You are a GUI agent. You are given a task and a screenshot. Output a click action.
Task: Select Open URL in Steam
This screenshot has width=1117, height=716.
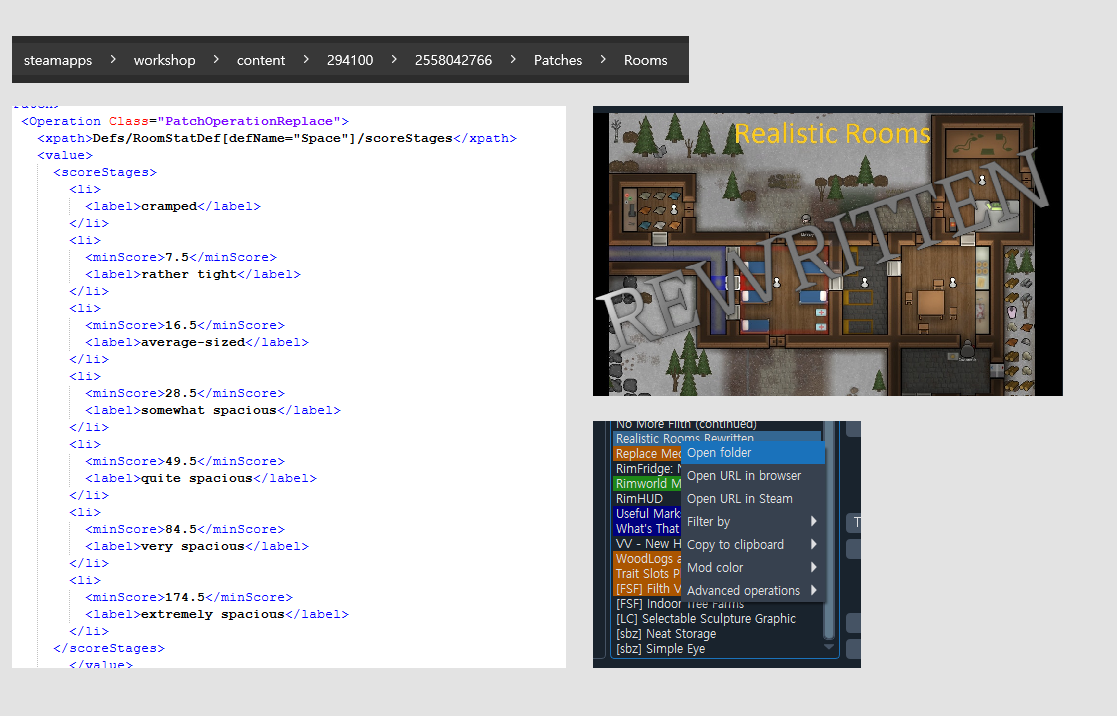point(753,499)
